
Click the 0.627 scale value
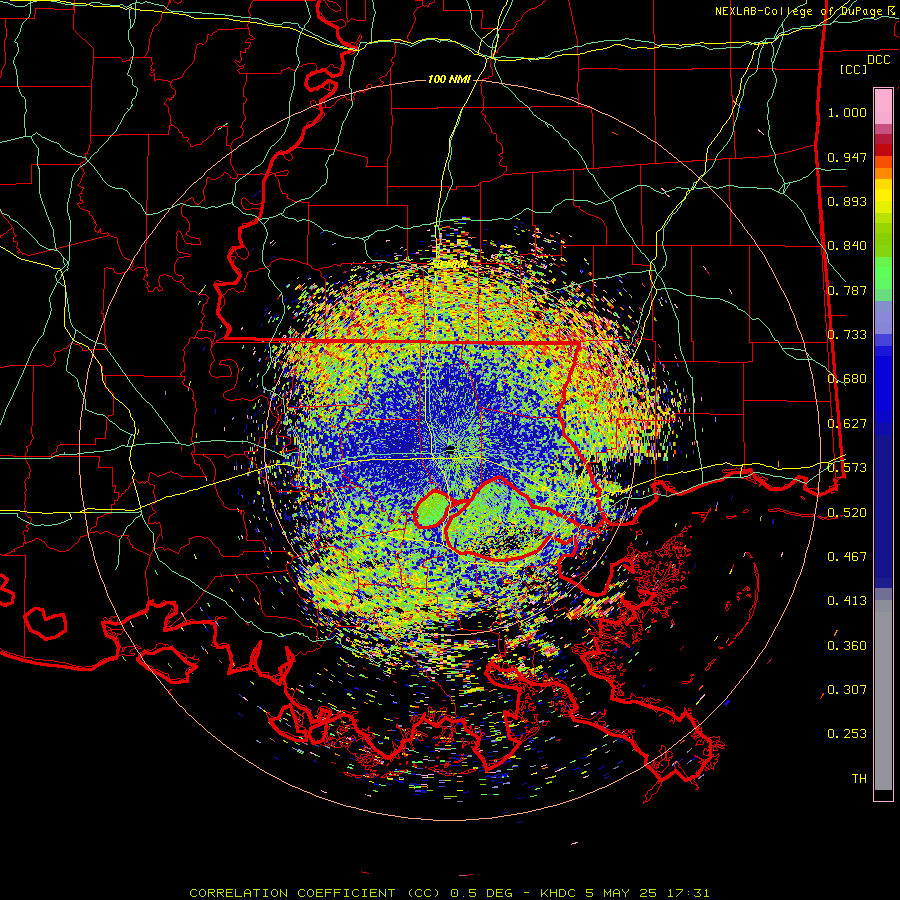point(847,424)
